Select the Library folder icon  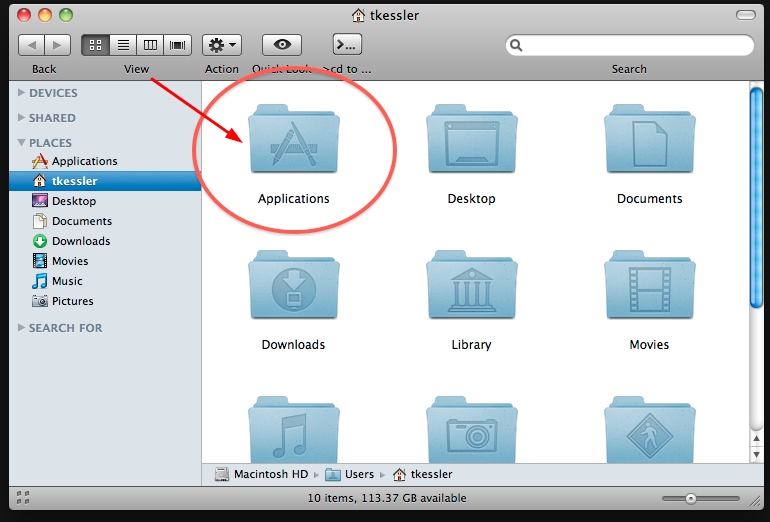pos(471,285)
